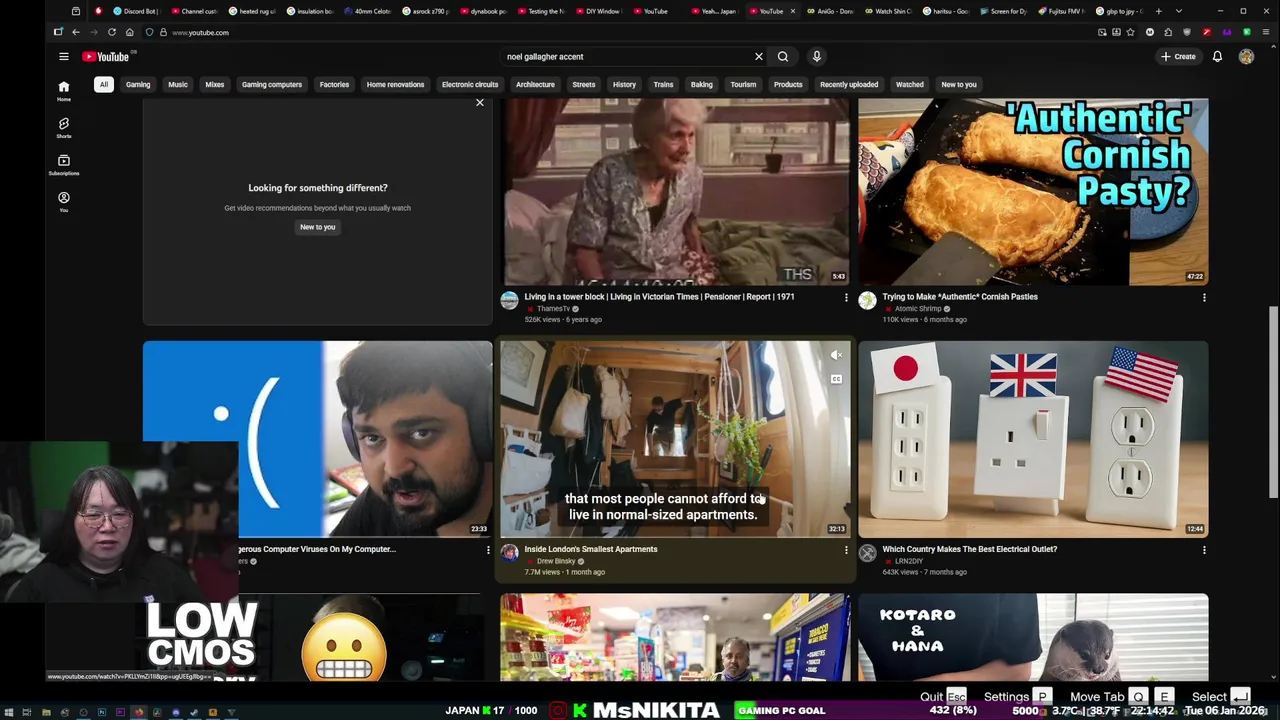Open more options for Victorian tower block video
Viewport: 1280px width, 720px height.
(x=846, y=297)
